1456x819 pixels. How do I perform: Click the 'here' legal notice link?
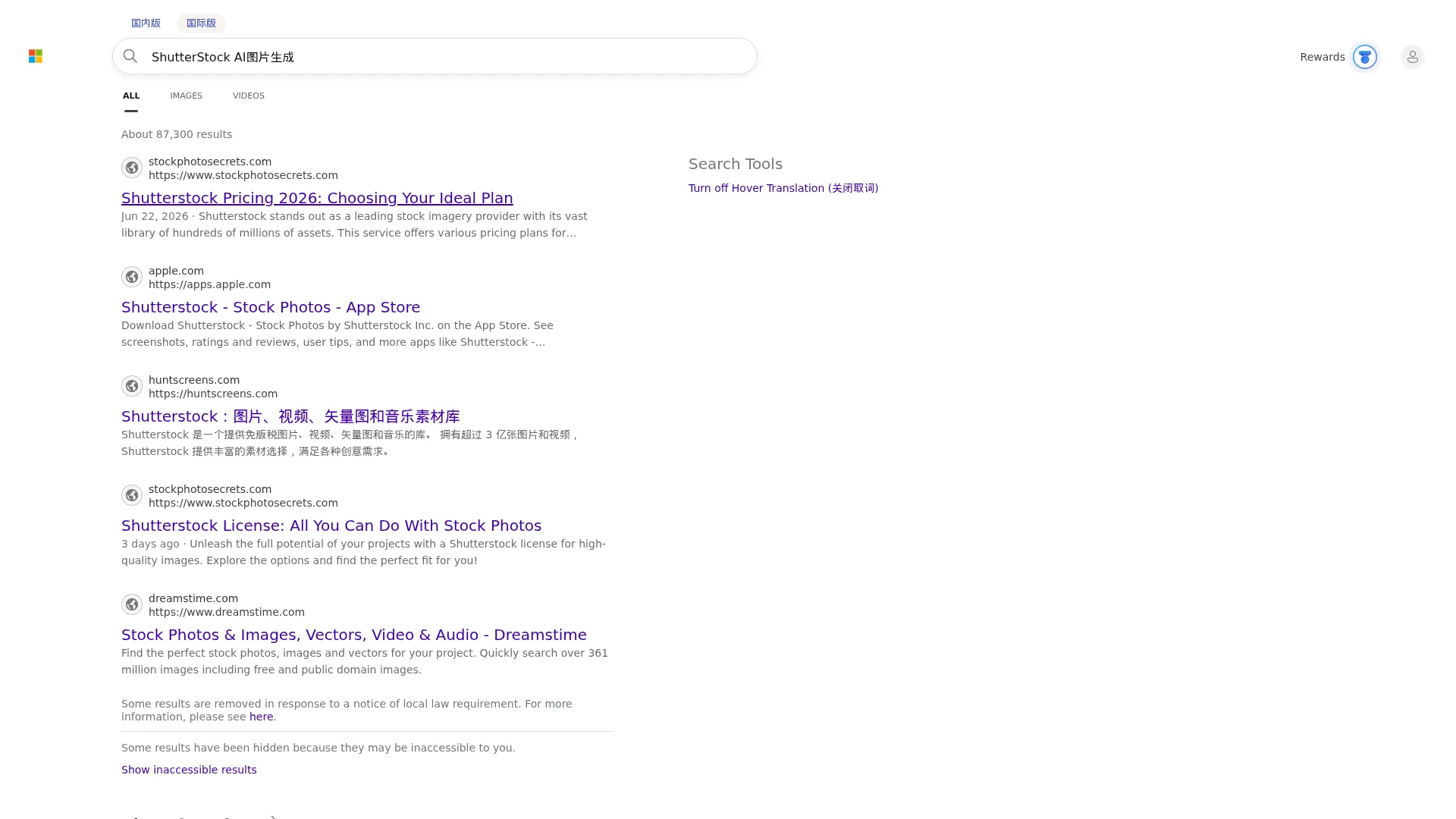click(261, 717)
